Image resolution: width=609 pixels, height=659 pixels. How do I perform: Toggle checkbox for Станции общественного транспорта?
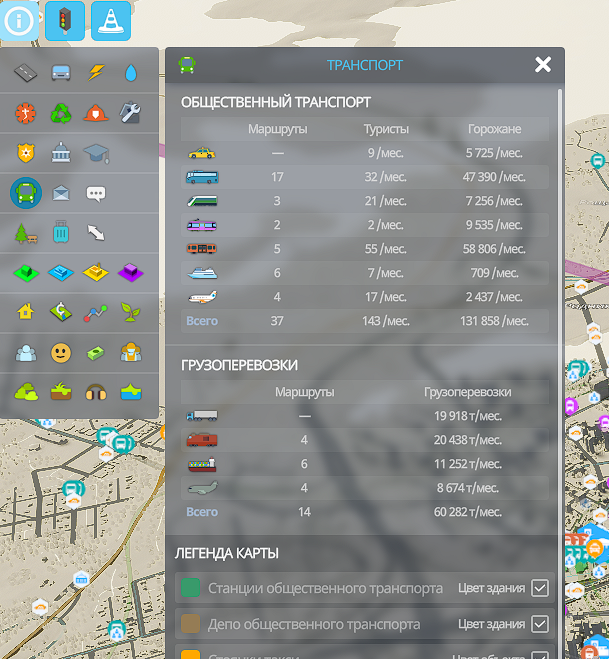click(540, 588)
